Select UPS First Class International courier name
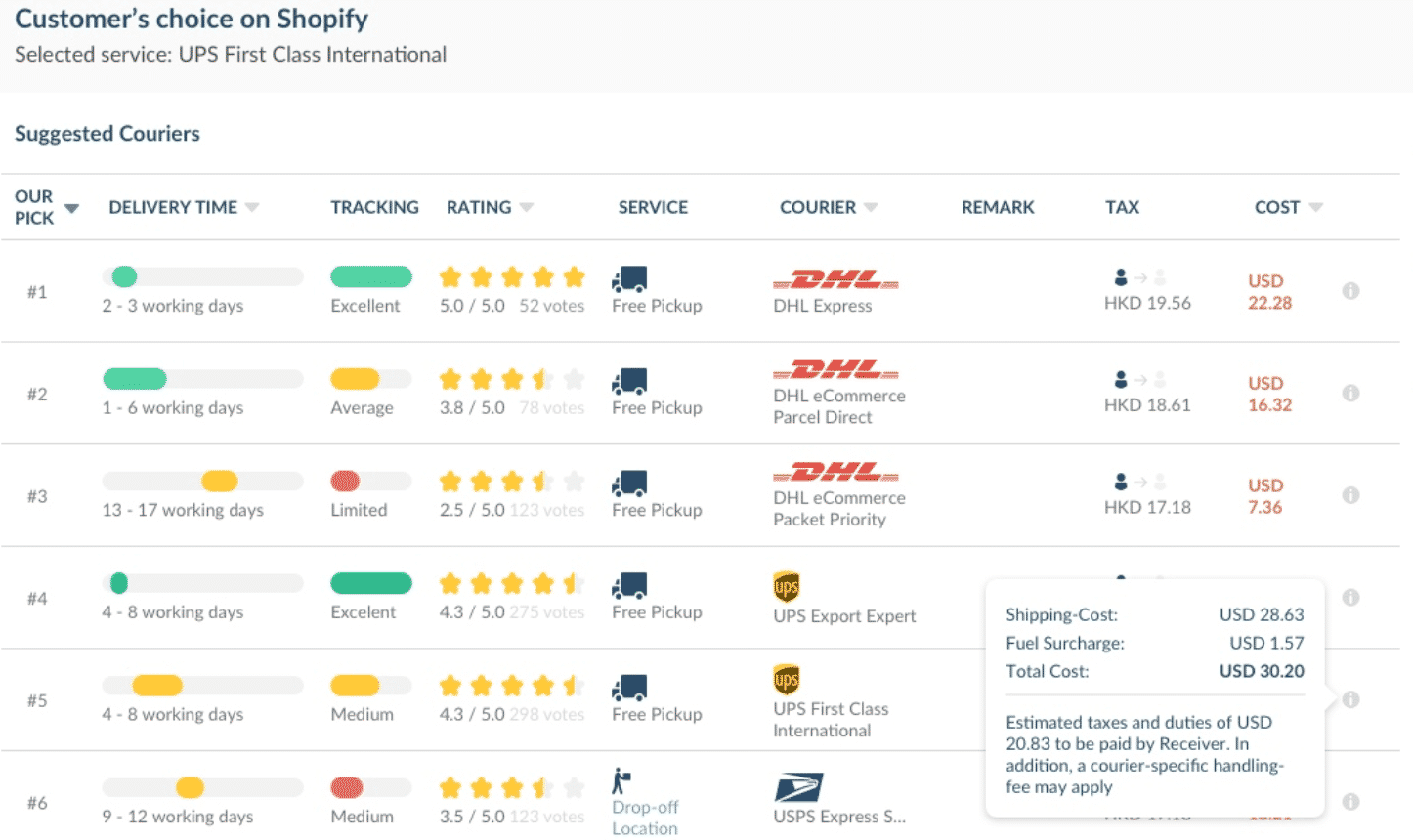Image resolution: width=1413 pixels, height=840 pixels. (x=831, y=720)
